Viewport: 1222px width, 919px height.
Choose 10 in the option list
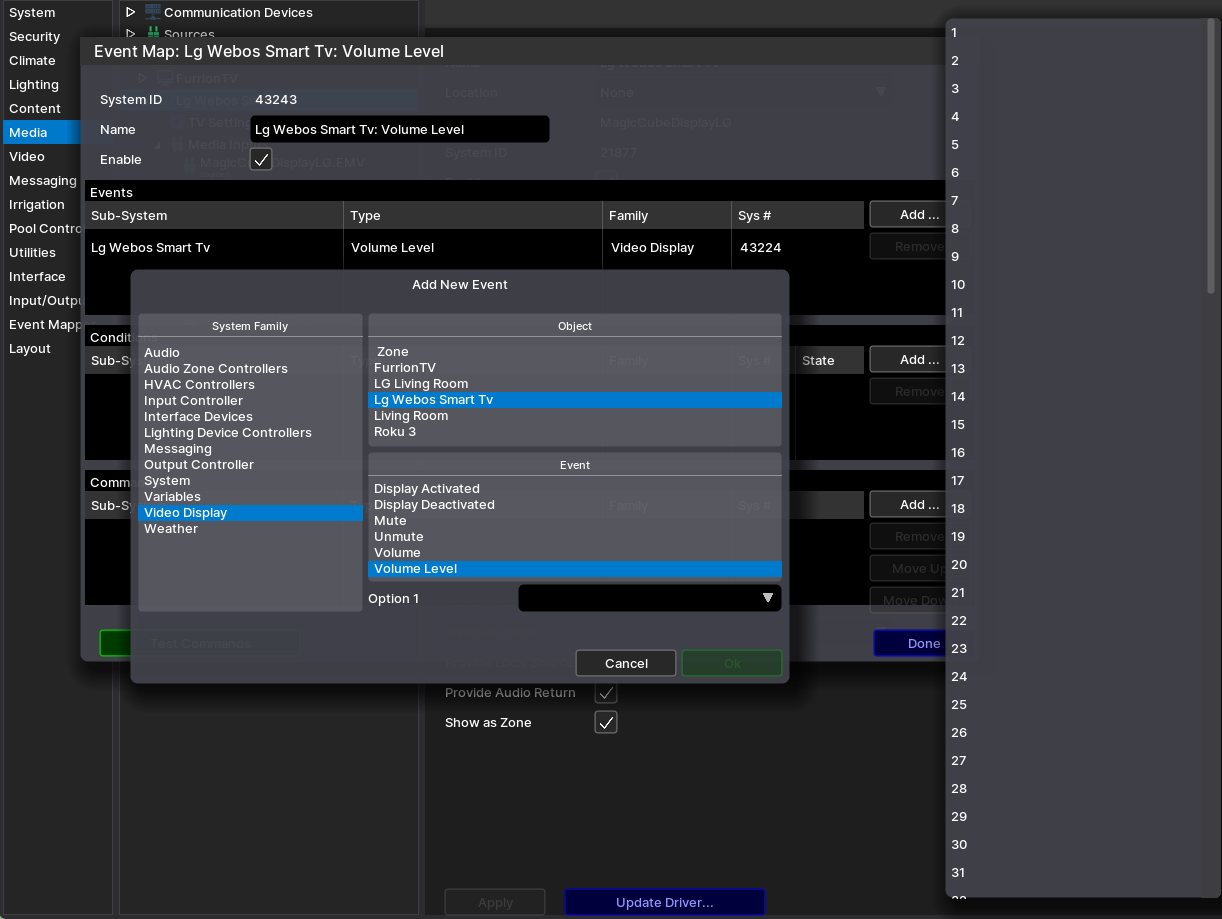1076,284
